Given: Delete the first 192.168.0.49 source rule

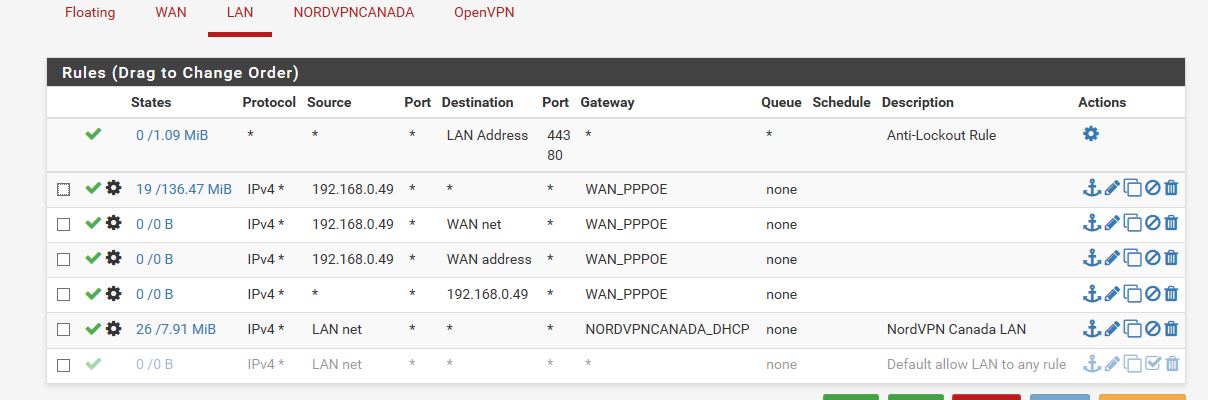Looking at the screenshot, I should (x=1171, y=189).
